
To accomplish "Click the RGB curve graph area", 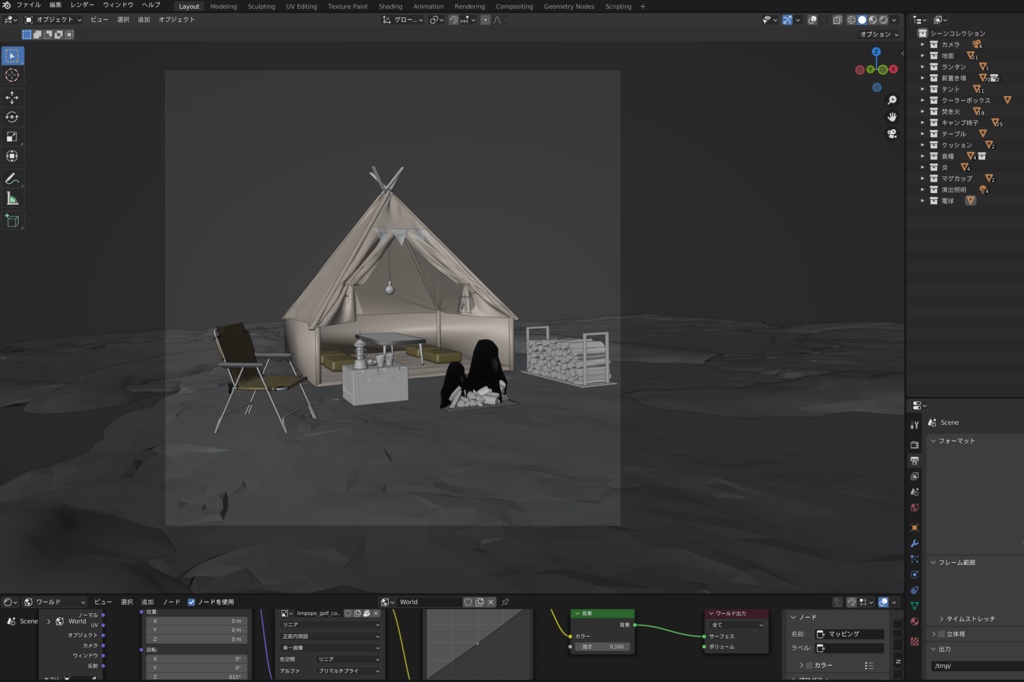I will point(477,644).
